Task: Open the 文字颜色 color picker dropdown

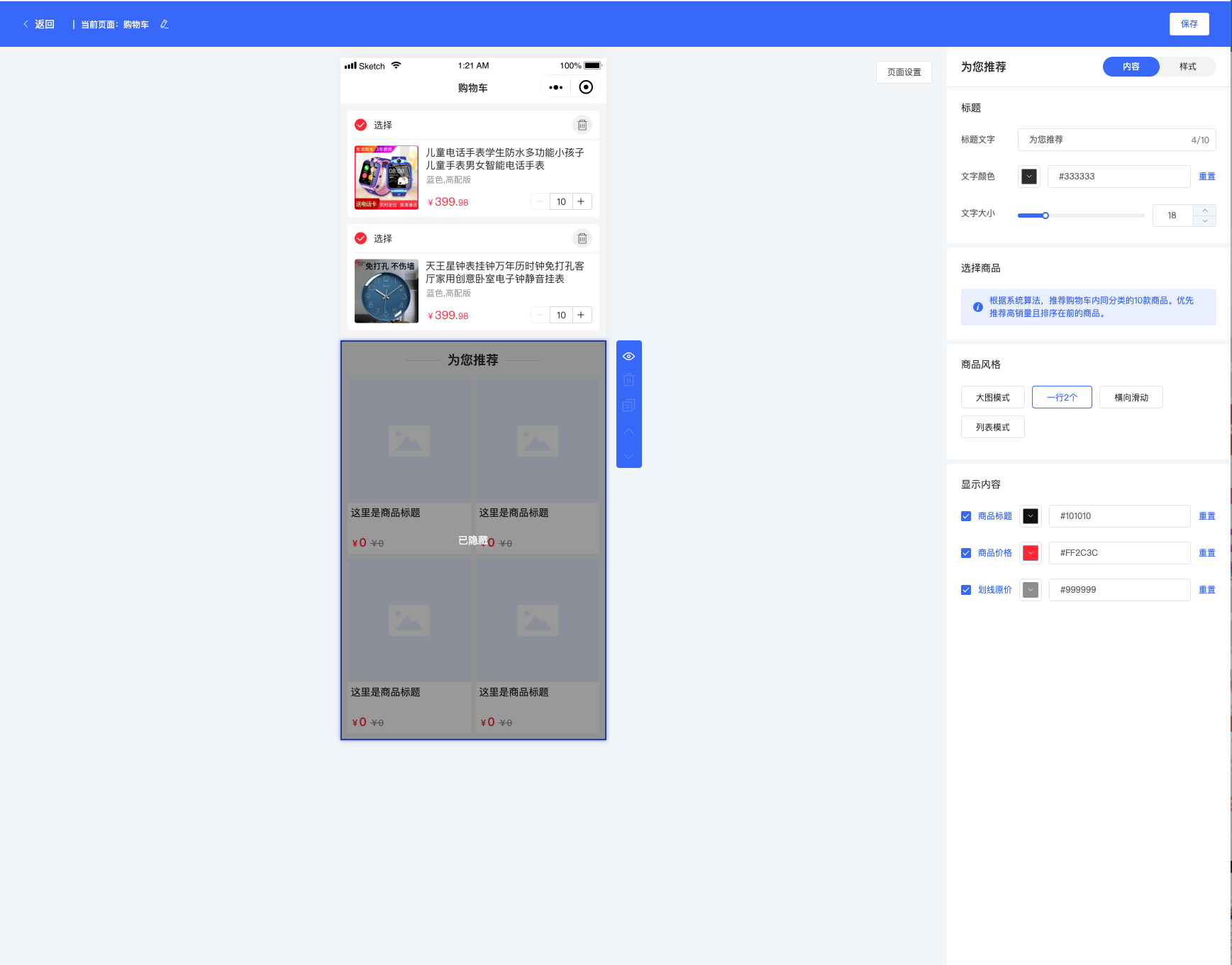Action: tap(1029, 177)
